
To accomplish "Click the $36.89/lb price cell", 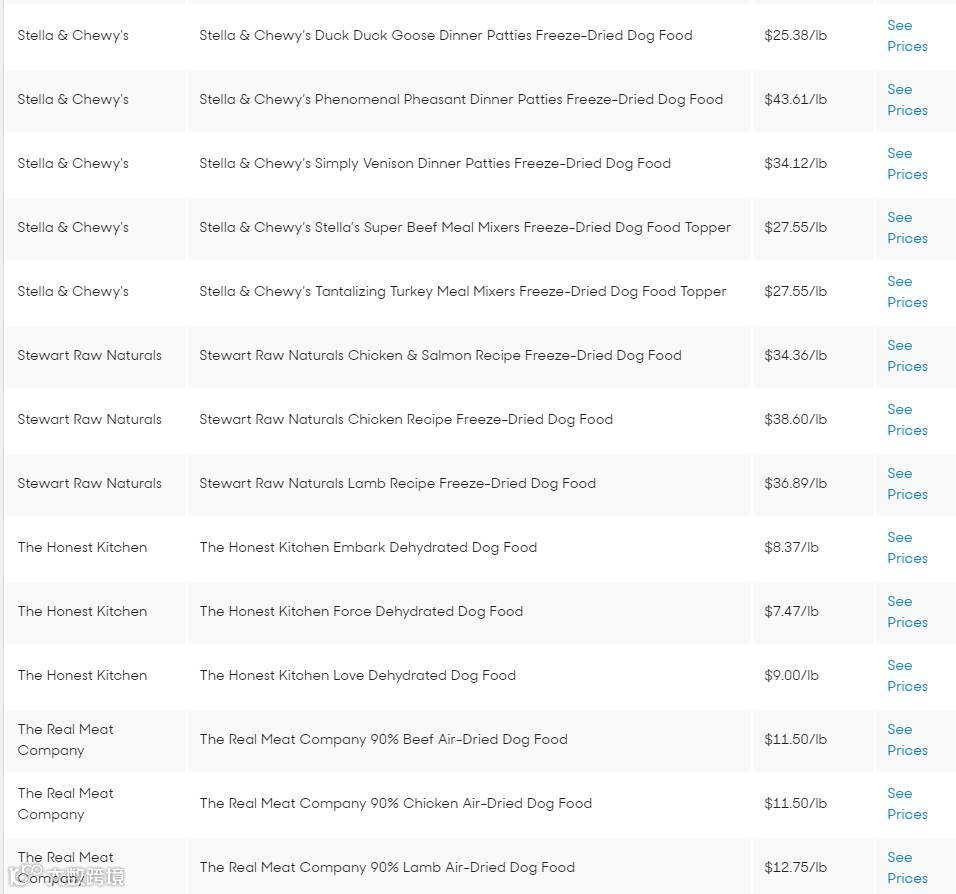I will (796, 484).
